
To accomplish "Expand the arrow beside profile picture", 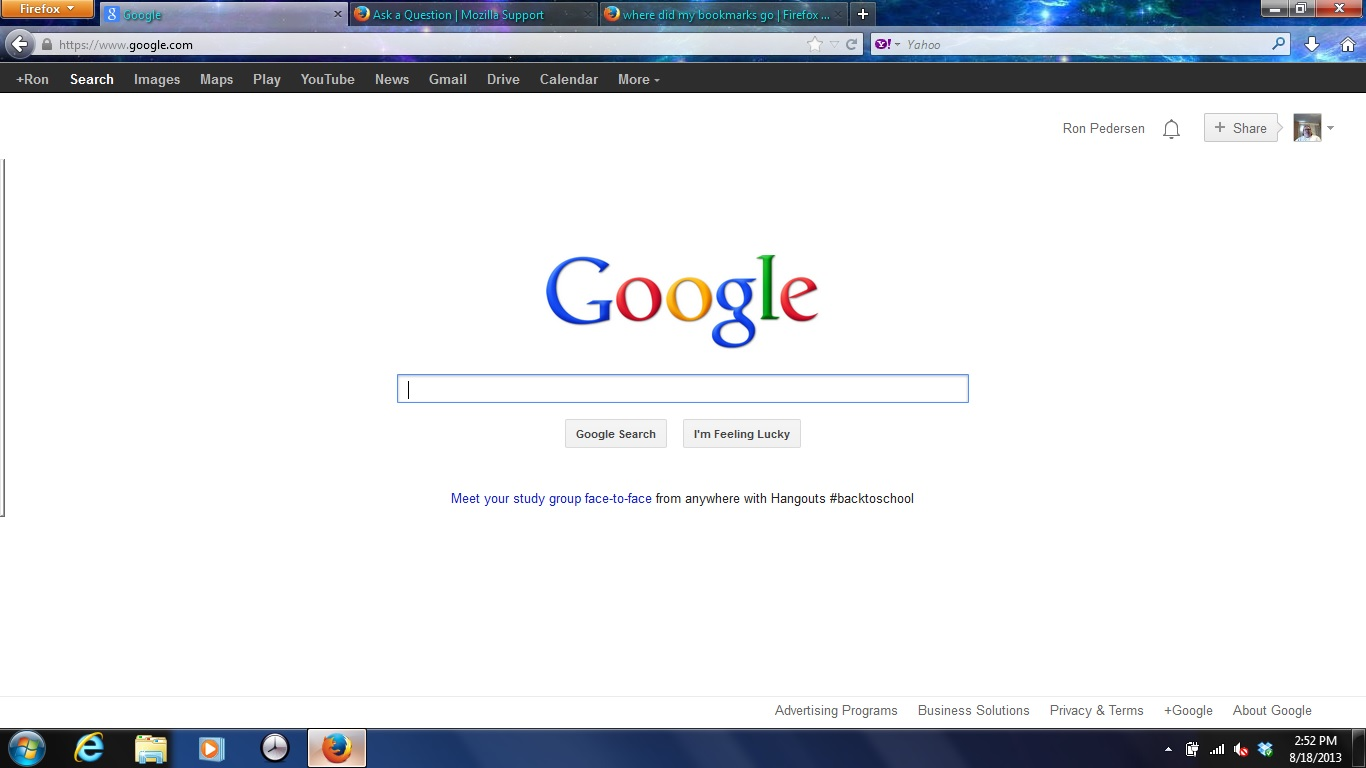I will point(1331,128).
